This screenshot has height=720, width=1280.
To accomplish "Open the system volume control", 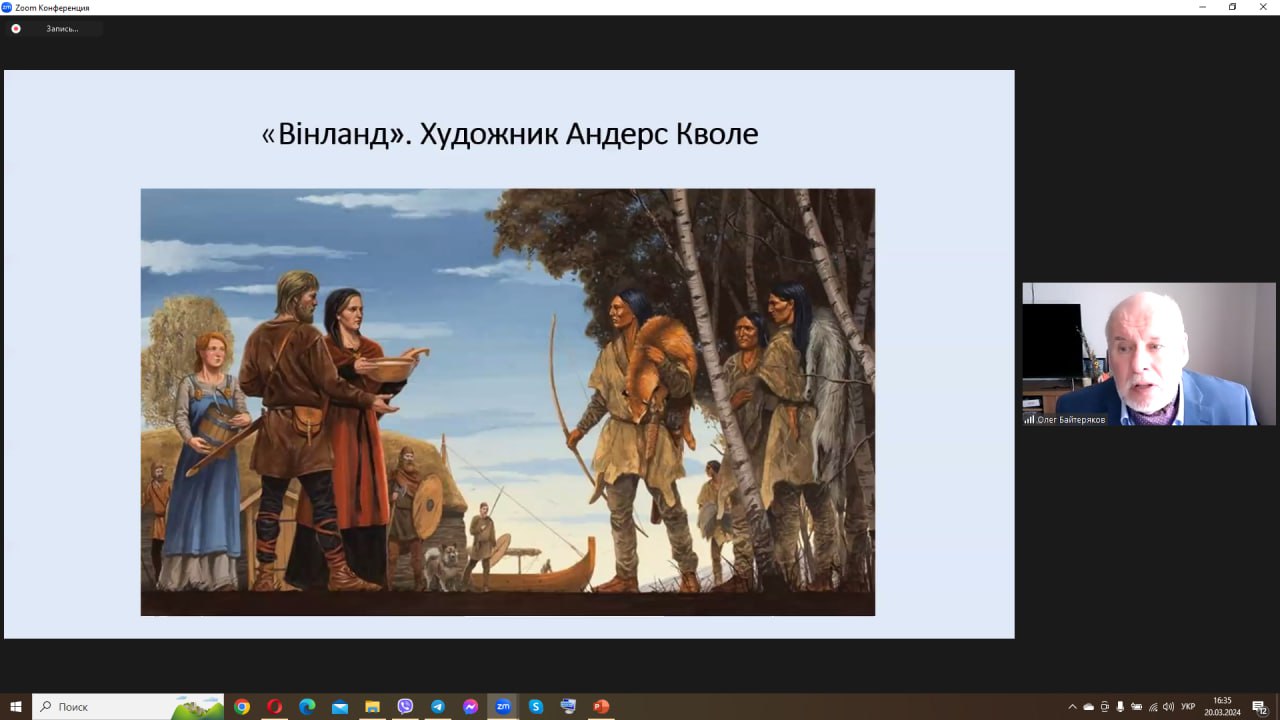I will click(1168, 706).
